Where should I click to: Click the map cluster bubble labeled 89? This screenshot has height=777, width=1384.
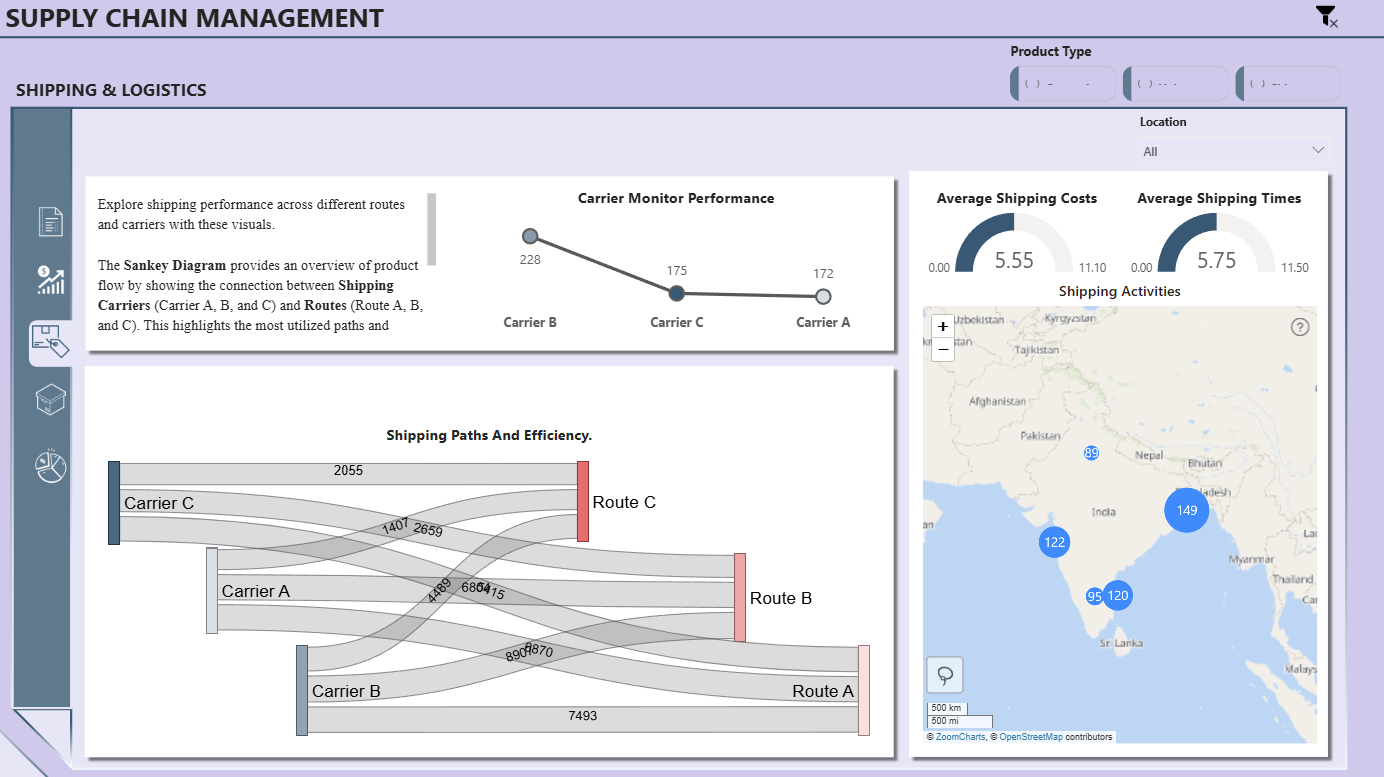1091,453
